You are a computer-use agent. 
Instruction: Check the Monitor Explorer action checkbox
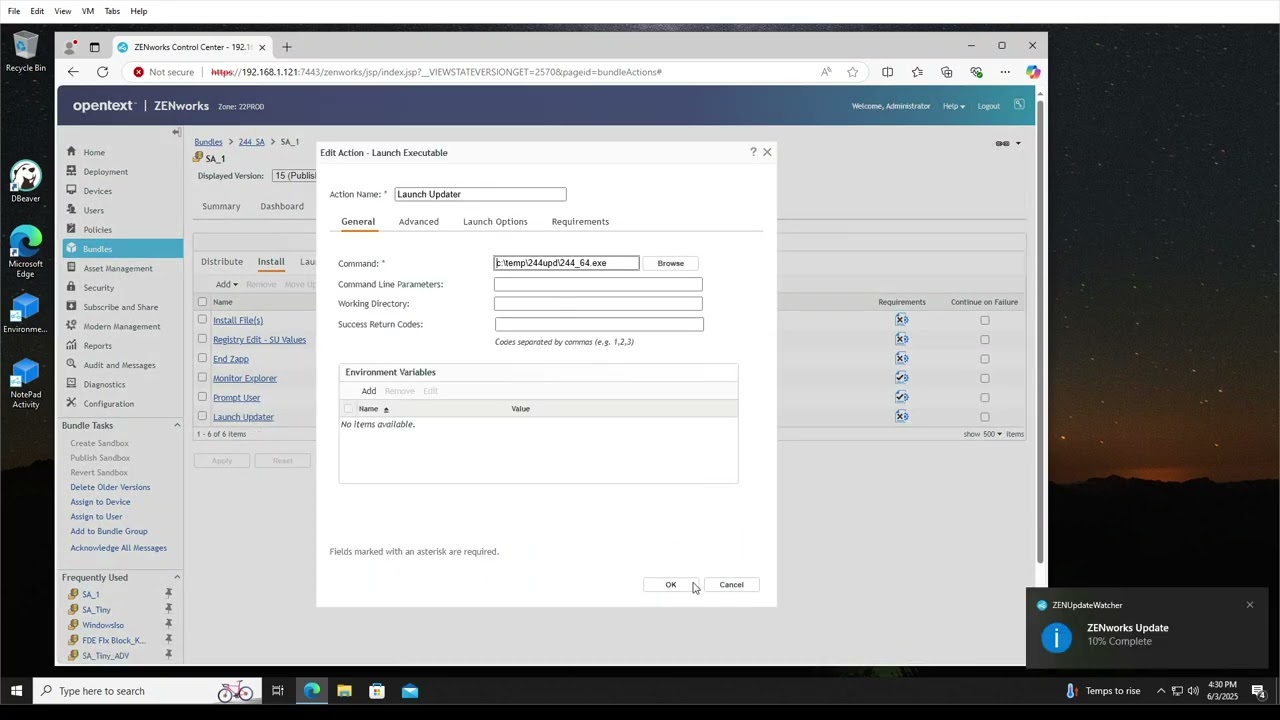202,378
